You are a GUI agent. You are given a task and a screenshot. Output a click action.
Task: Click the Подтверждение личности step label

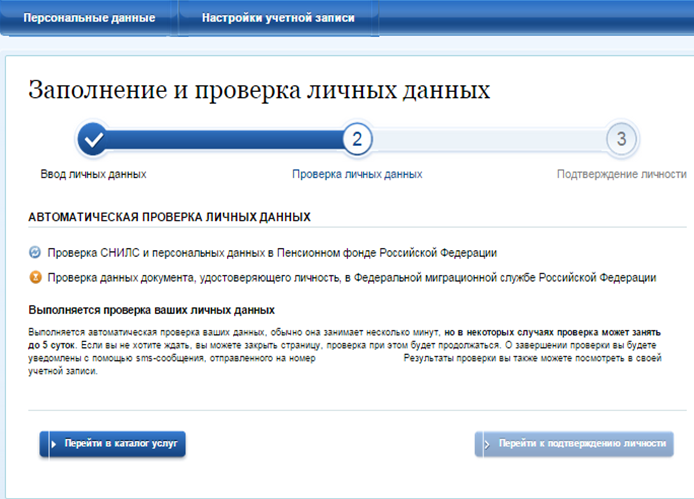(x=621, y=174)
